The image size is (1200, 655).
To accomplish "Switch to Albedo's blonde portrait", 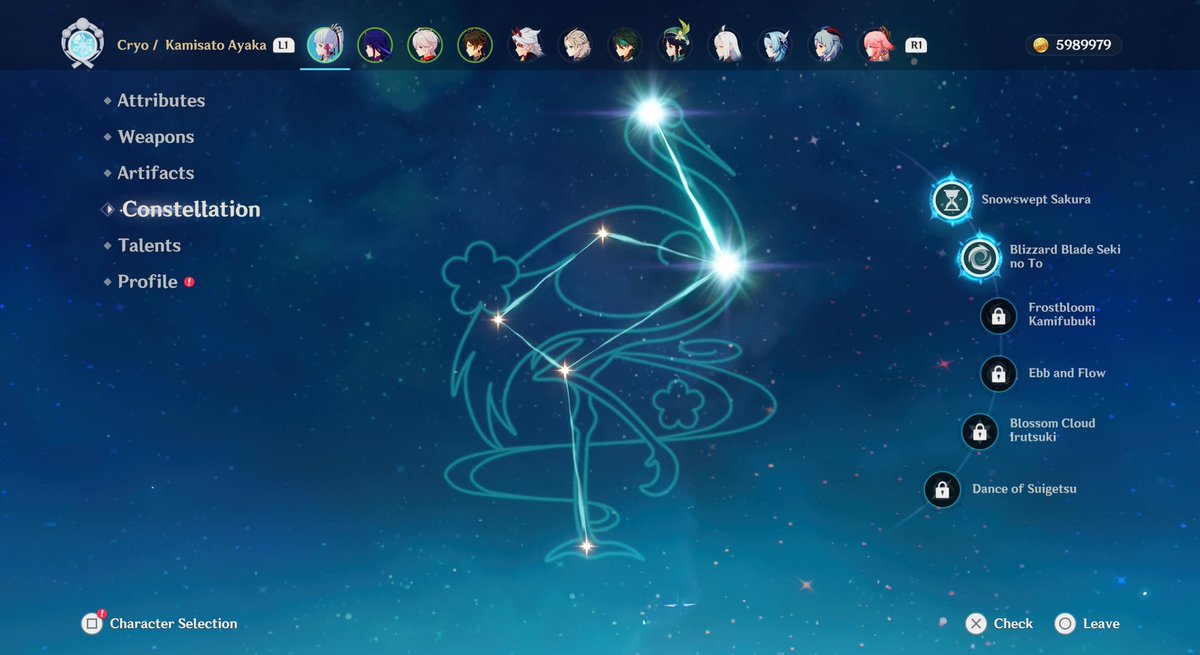I will (x=576, y=45).
